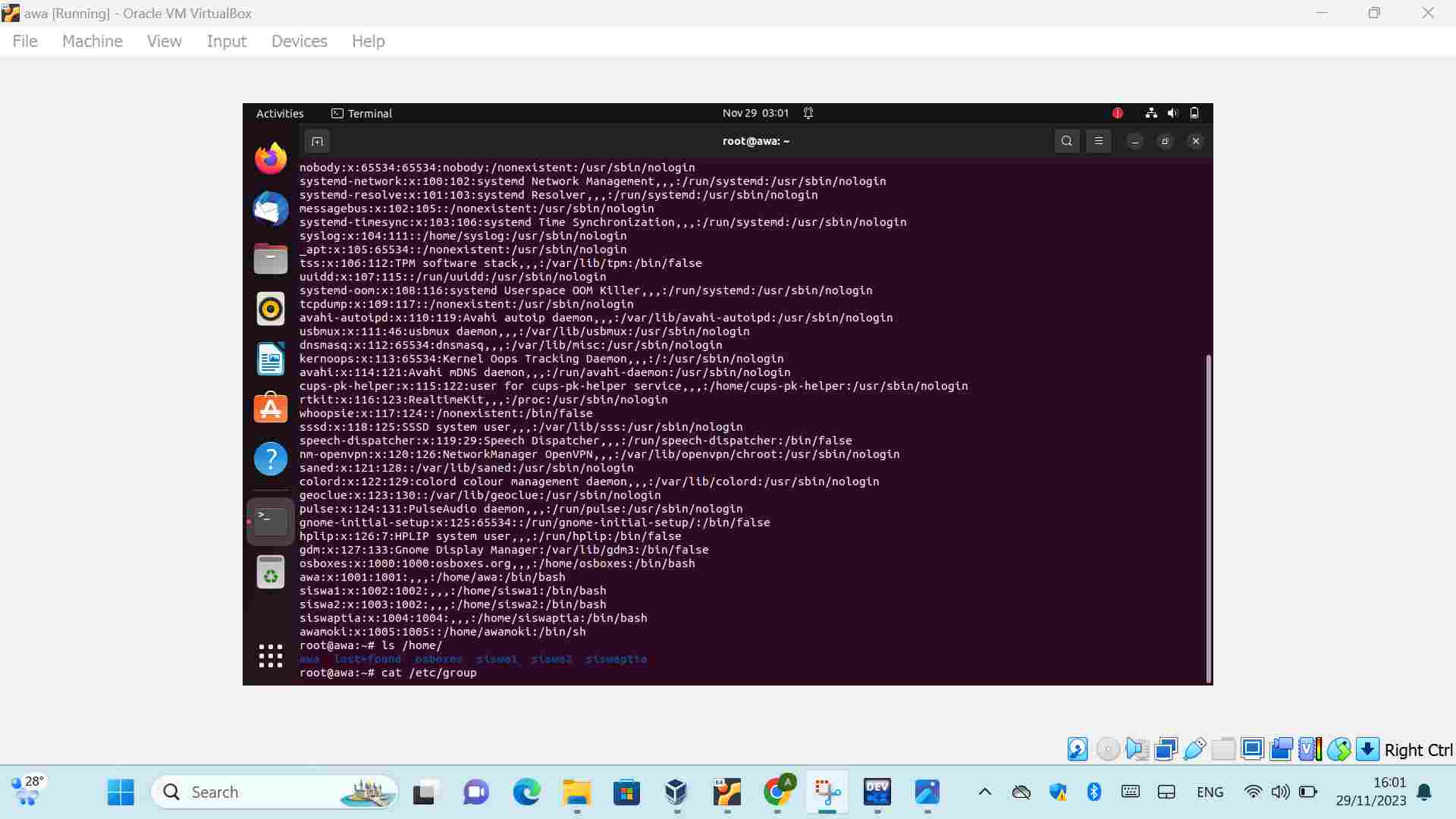
Task: Click the Ubuntu top bar volume icon
Action: click(1173, 113)
